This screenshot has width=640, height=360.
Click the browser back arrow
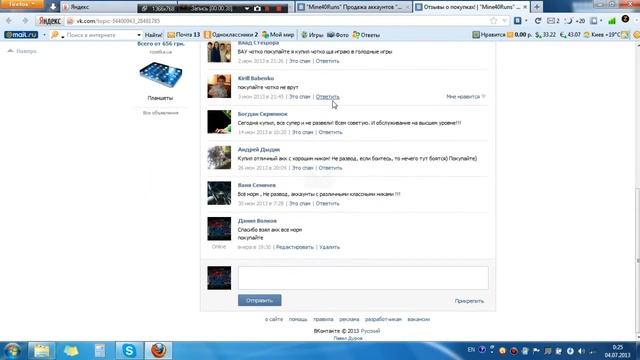click(9, 20)
